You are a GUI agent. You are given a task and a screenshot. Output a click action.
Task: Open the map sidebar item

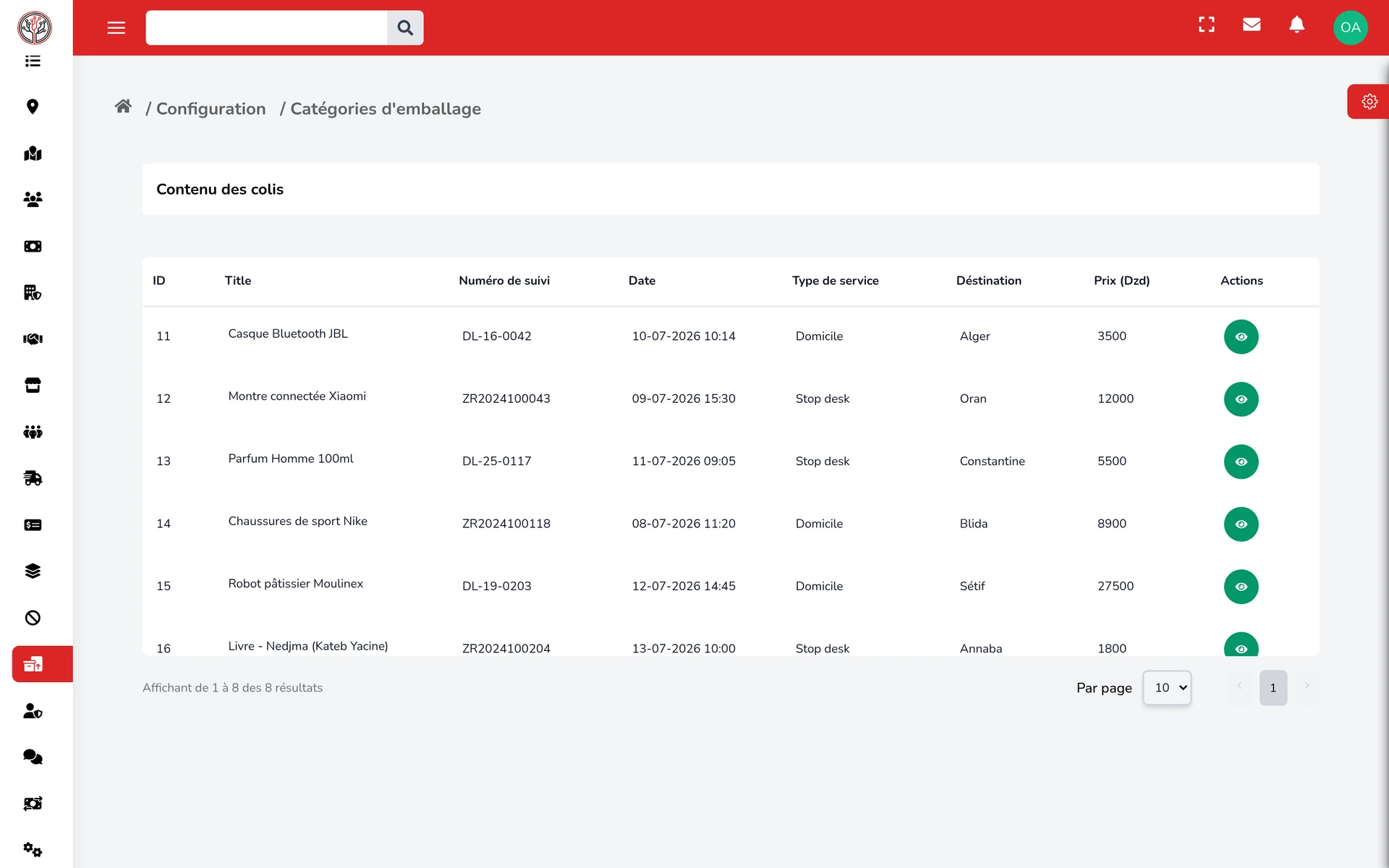click(x=33, y=153)
